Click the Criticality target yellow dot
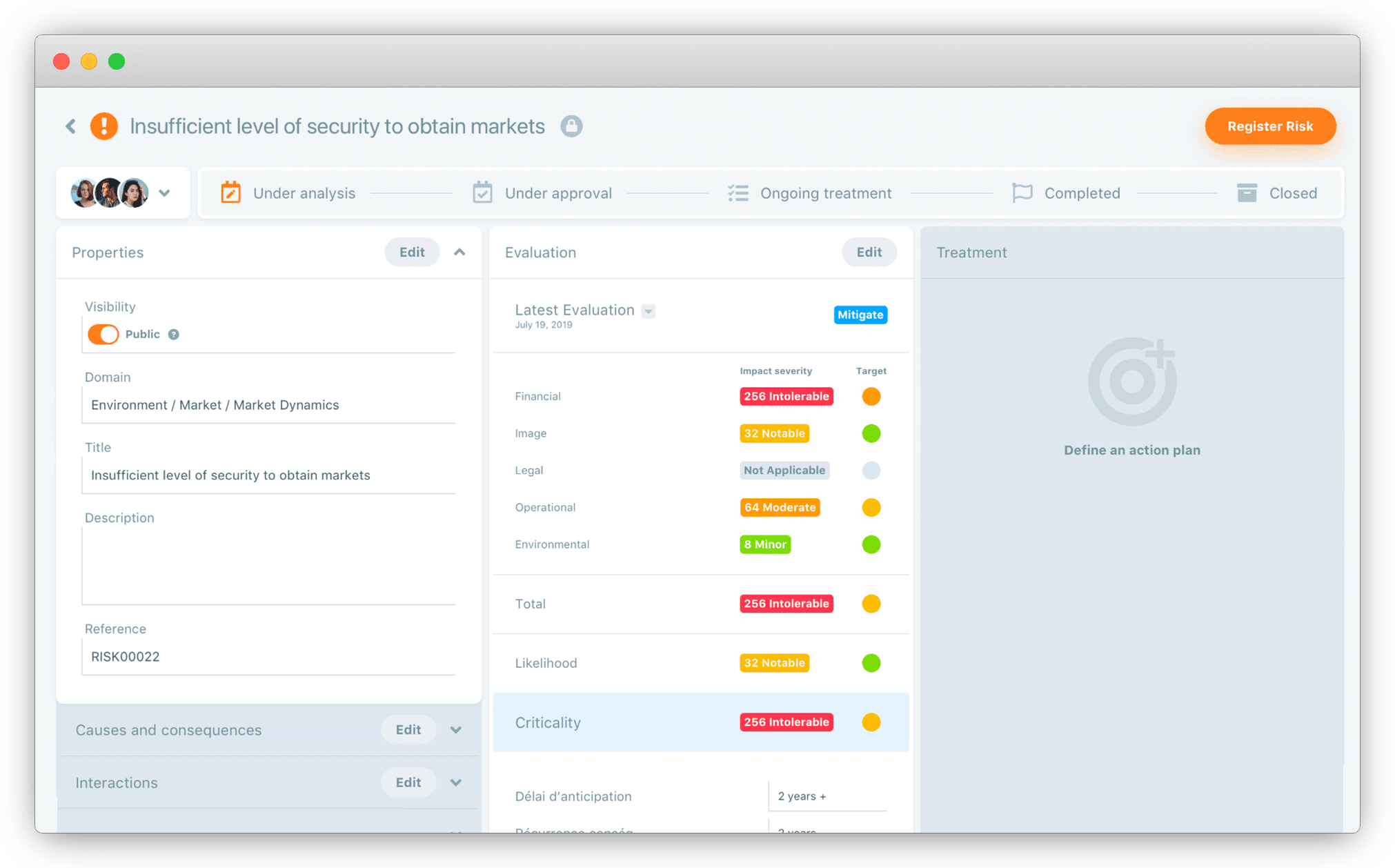Viewport: 1395px width, 868px height. [x=871, y=722]
